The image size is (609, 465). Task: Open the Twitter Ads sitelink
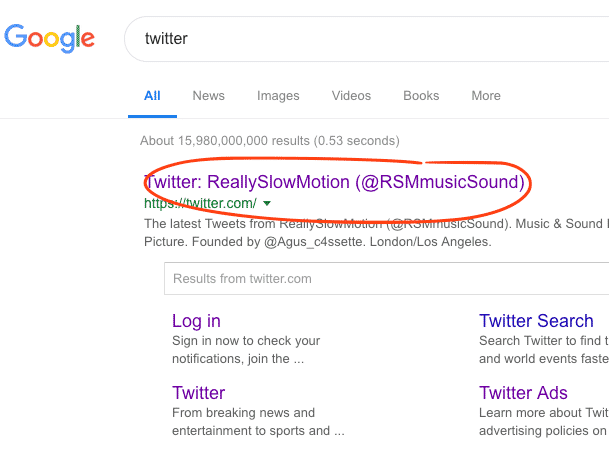tap(523, 393)
